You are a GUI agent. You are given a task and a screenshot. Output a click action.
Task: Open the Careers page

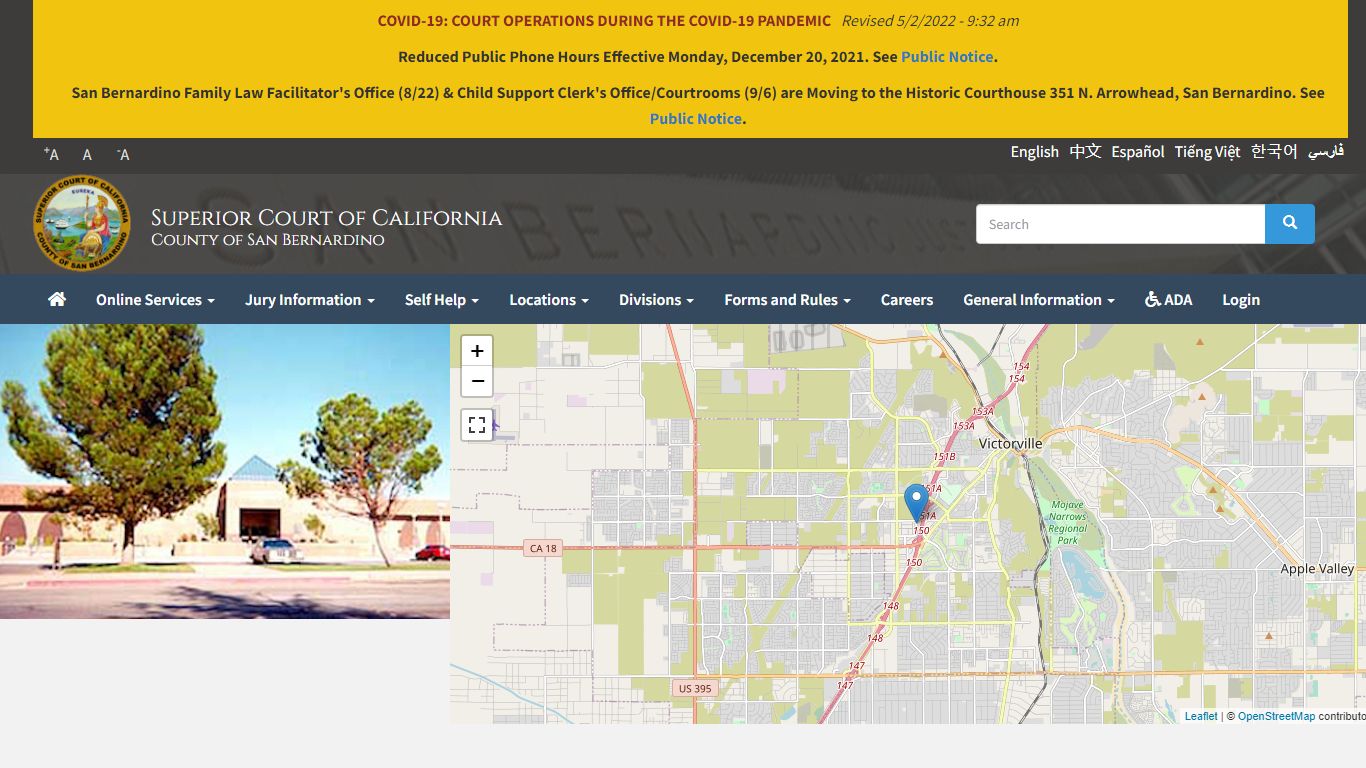[907, 300]
